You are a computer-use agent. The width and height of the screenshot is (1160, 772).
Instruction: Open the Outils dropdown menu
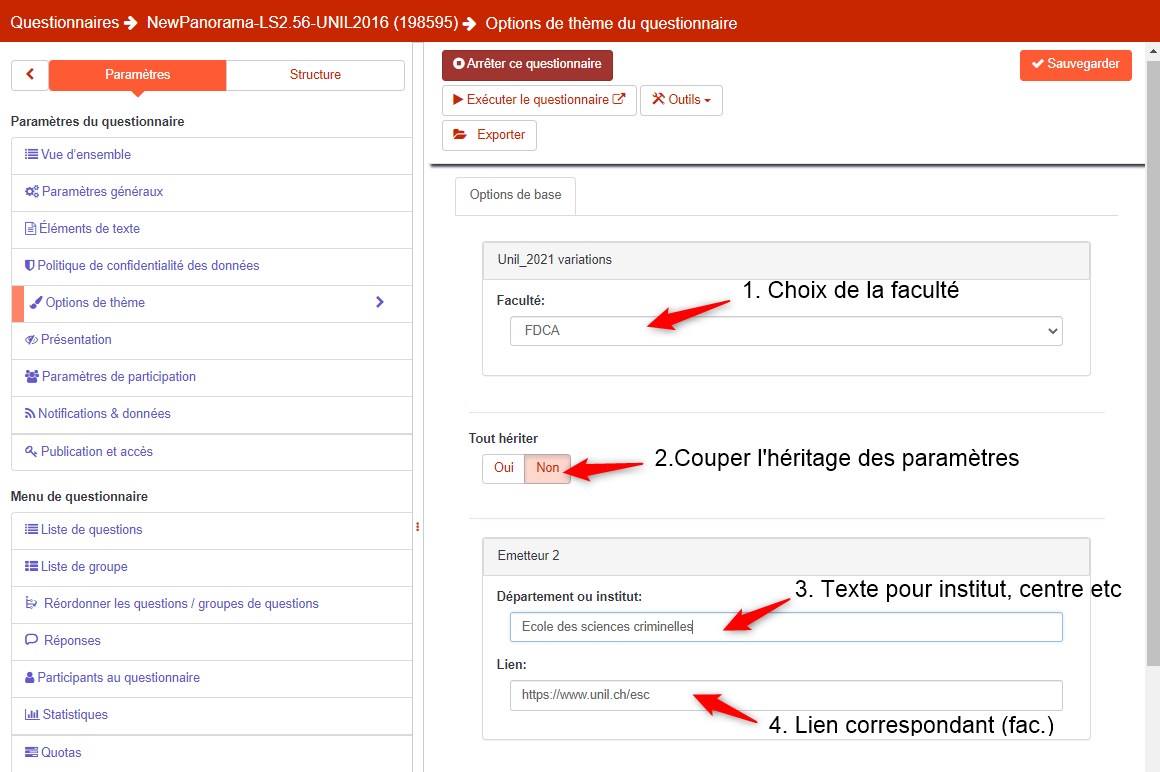tap(680, 100)
